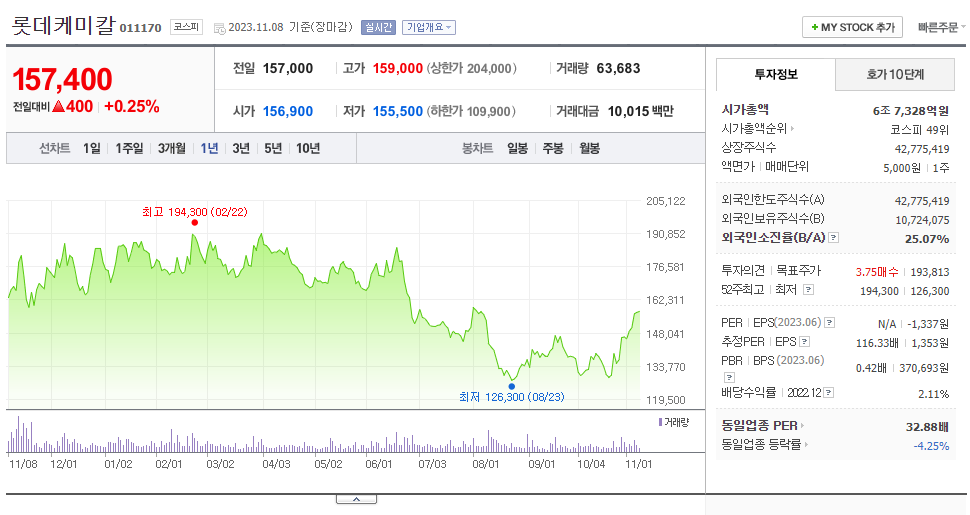Select the 3년 line chart period
This screenshot has height=515, width=970.
pos(241,149)
